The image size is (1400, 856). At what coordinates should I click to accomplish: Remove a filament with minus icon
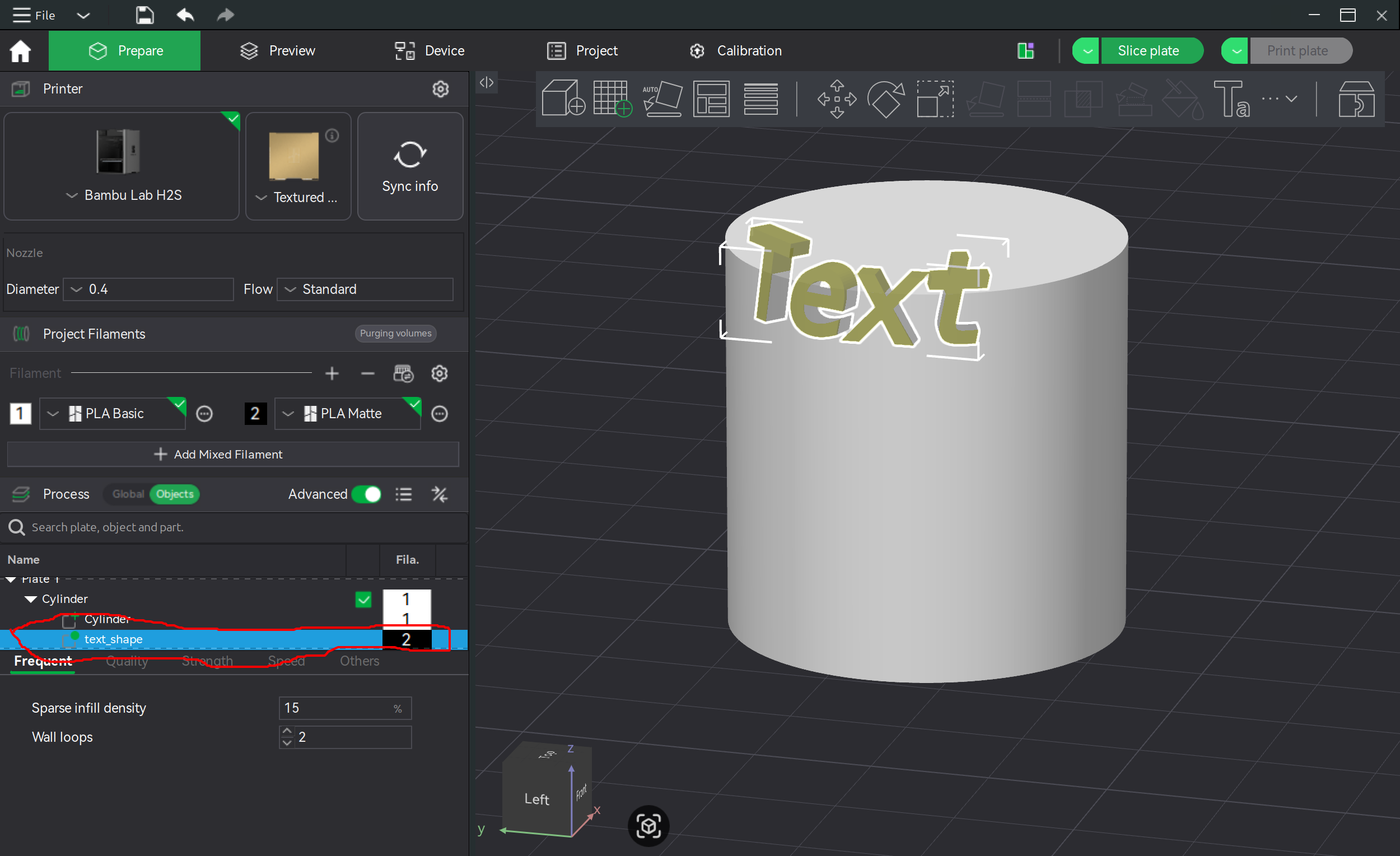367,374
